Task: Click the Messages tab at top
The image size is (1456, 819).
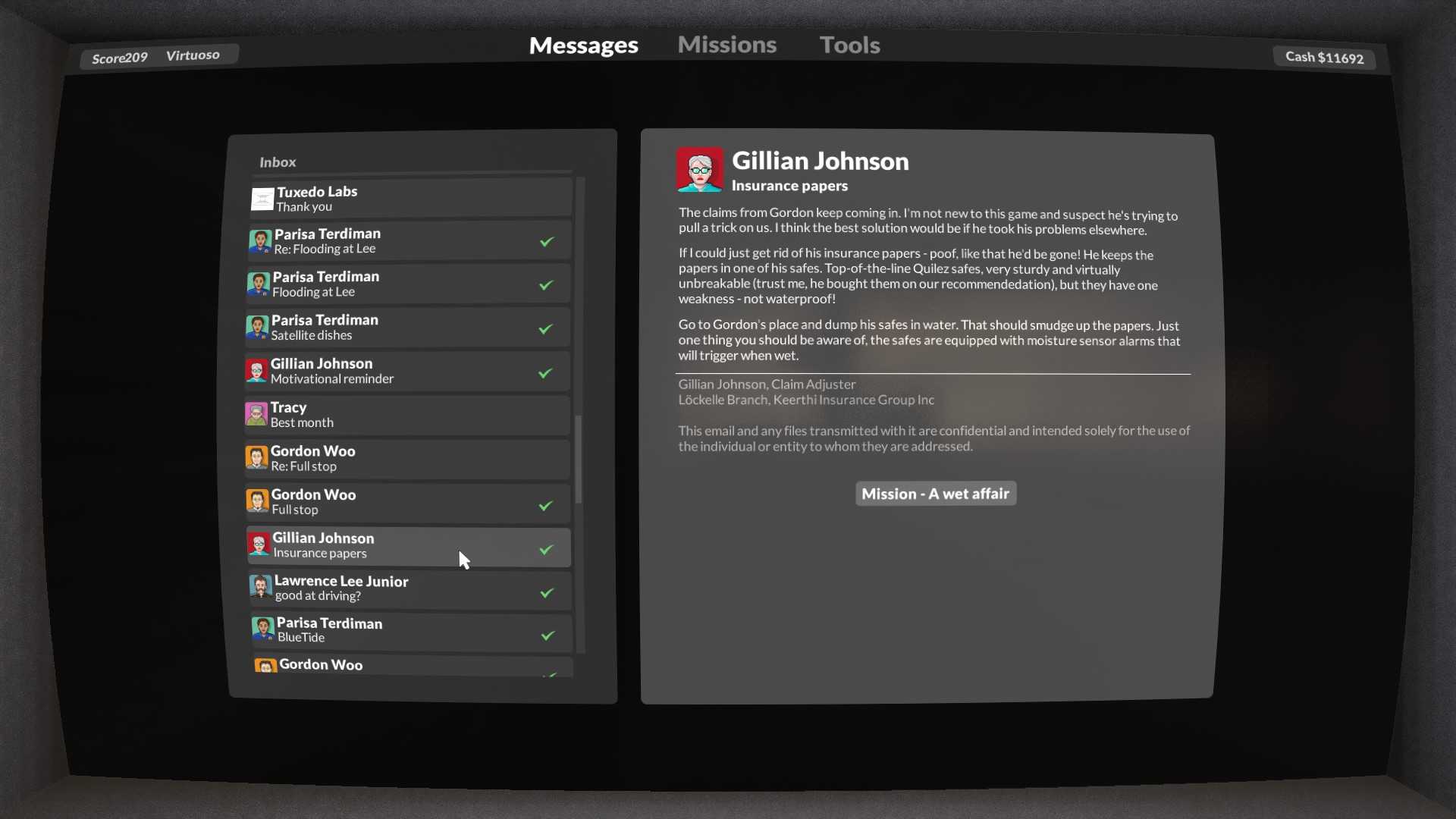Action: (583, 44)
